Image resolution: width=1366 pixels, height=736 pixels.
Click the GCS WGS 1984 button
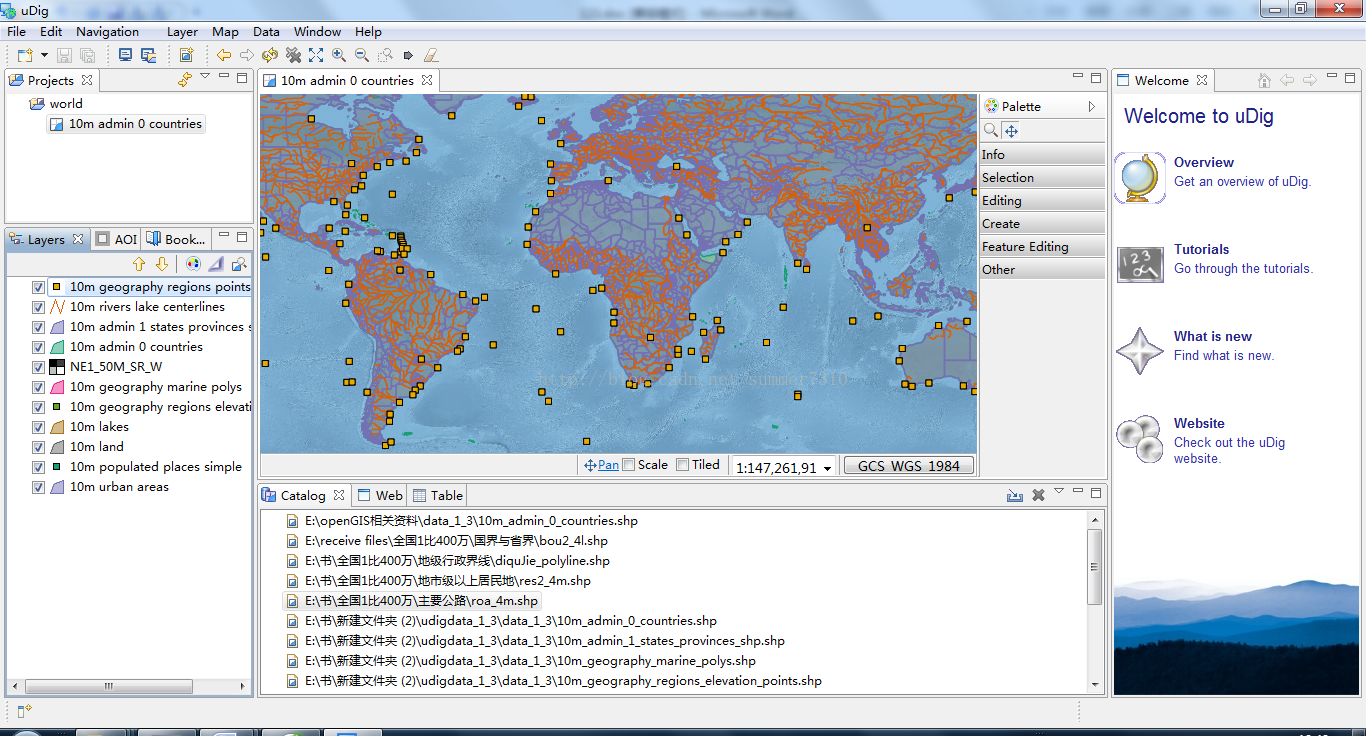click(x=909, y=465)
